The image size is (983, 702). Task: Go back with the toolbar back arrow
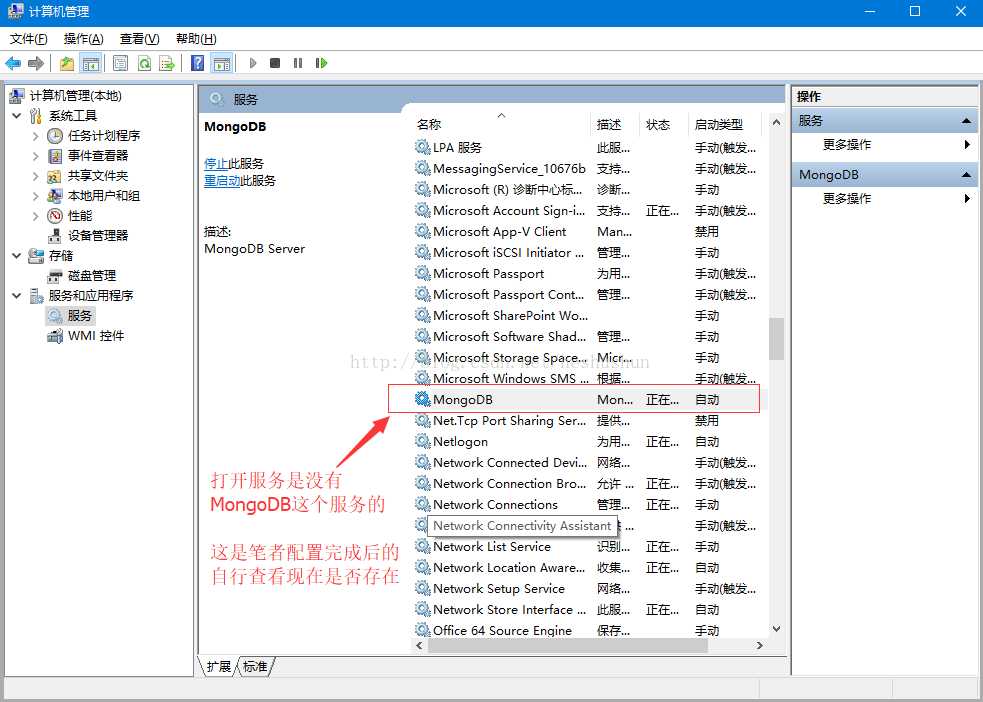(x=13, y=63)
